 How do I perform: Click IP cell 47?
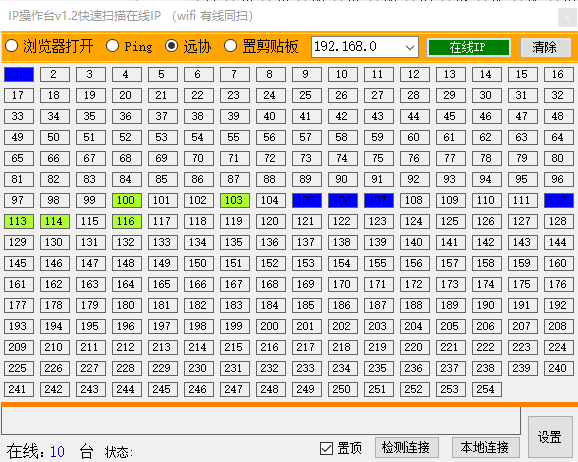pyautogui.click(x=523, y=117)
